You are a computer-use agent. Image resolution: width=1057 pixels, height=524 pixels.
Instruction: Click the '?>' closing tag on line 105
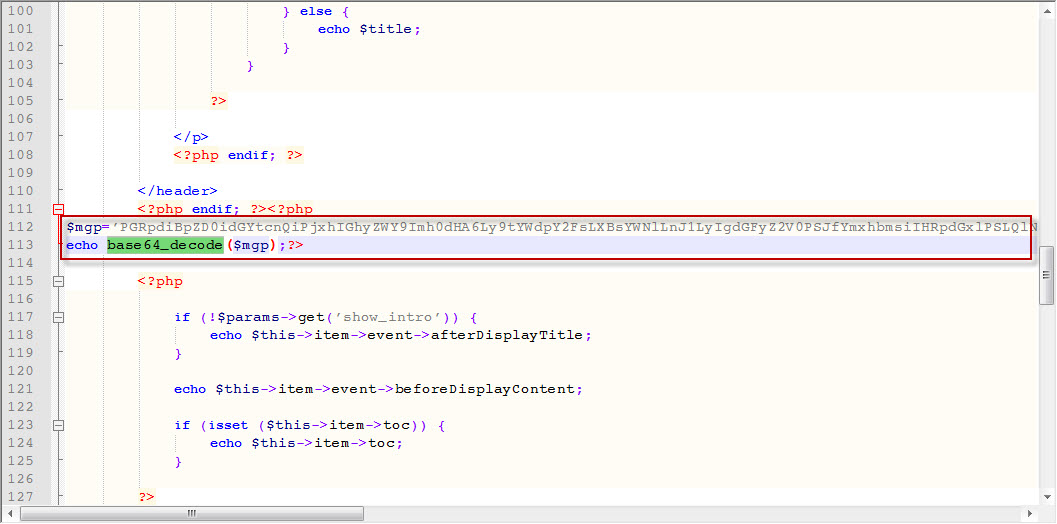[218, 101]
